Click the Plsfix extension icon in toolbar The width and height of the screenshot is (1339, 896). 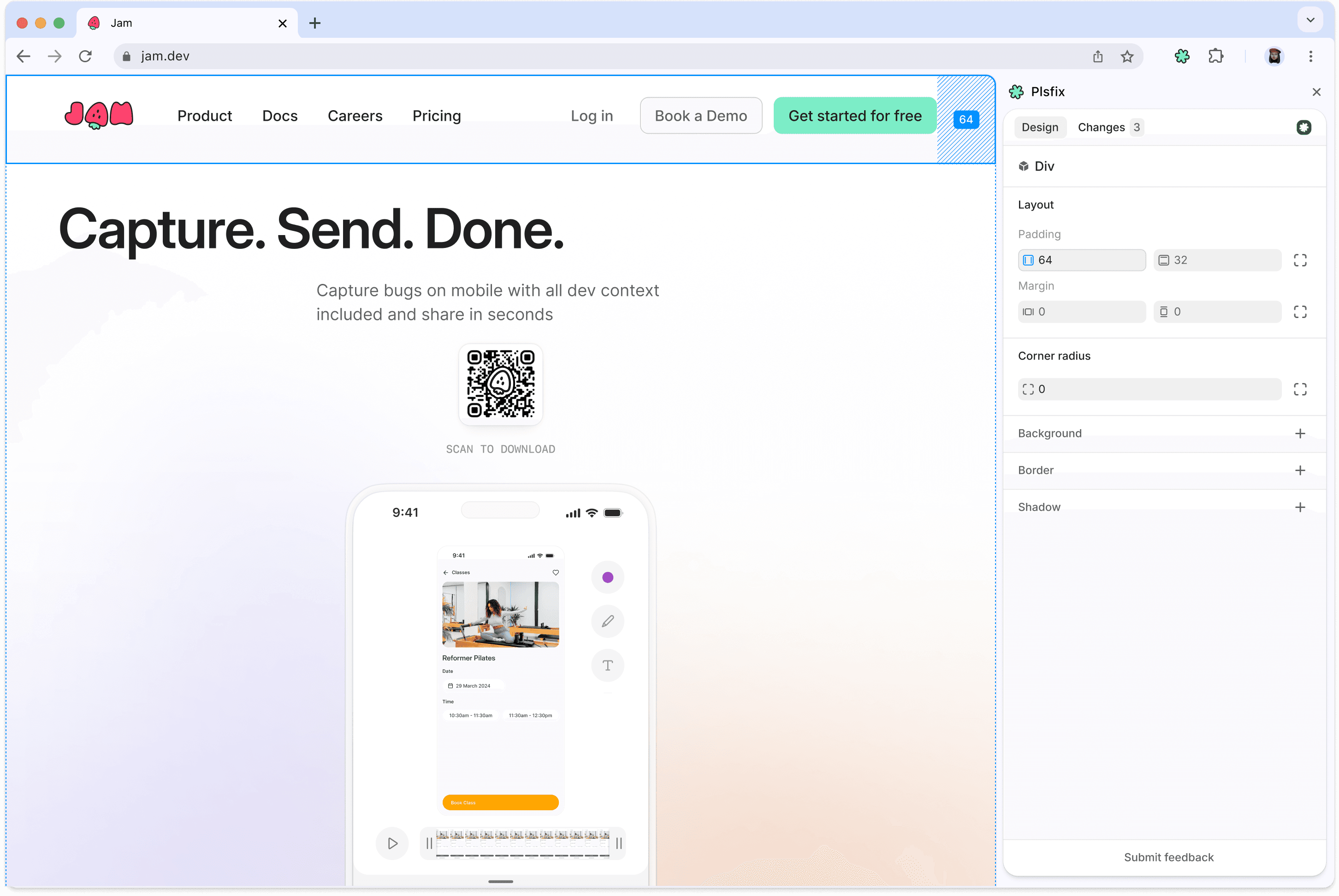[1182, 56]
